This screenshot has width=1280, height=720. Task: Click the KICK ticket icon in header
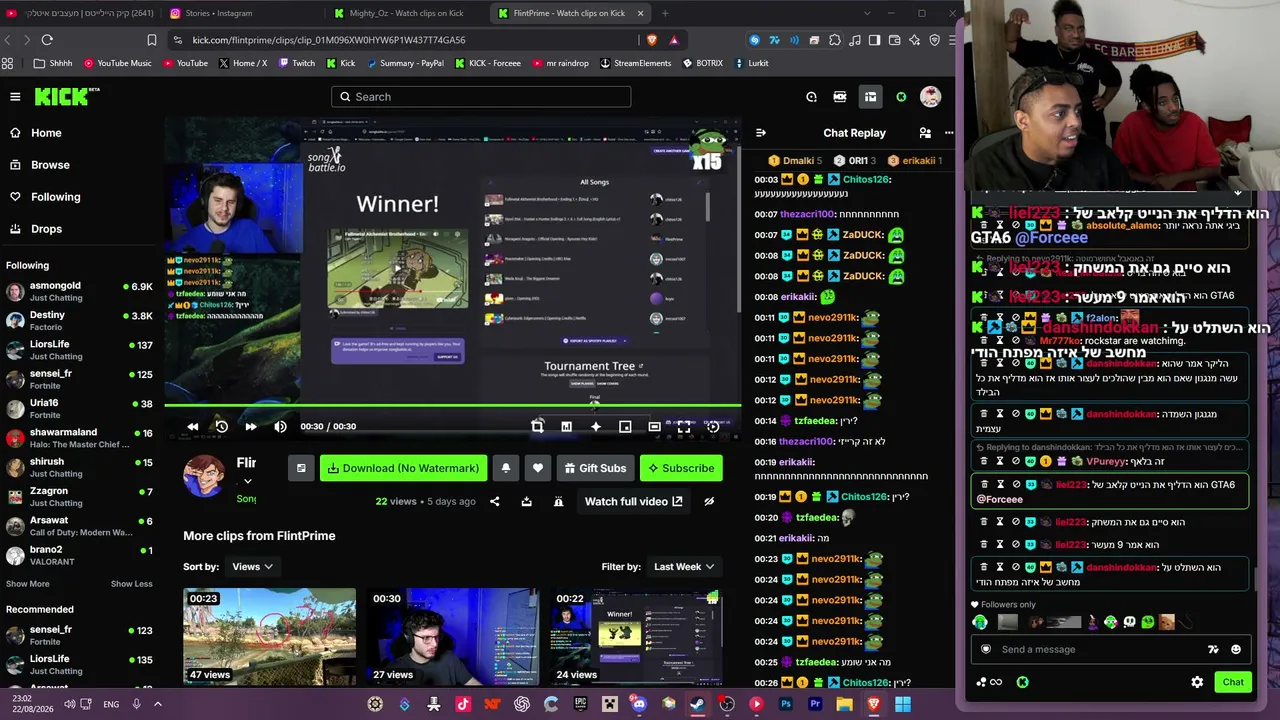tap(840, 97)
